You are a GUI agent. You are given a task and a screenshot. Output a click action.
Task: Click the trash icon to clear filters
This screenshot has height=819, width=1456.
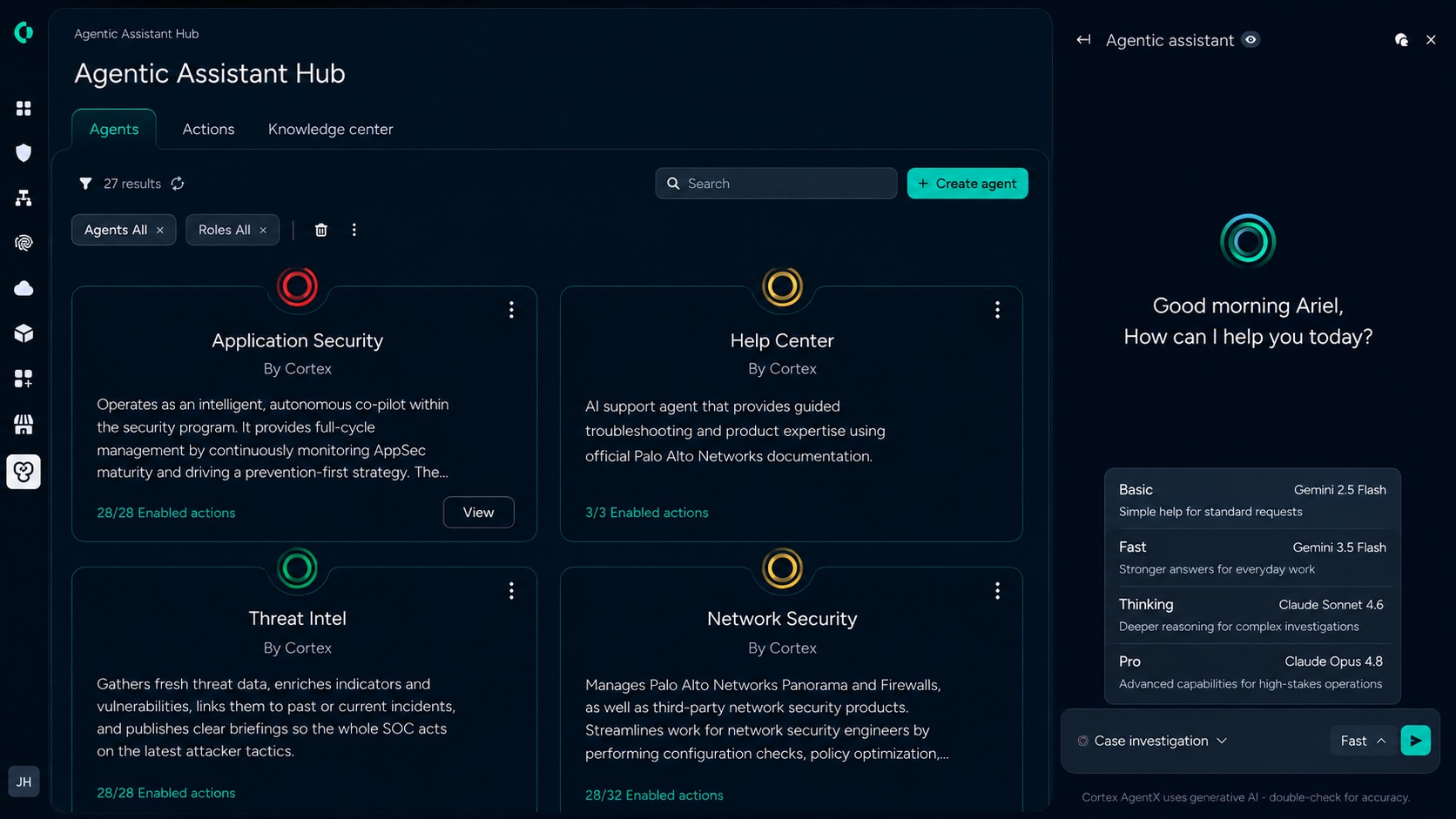(x=320, y=230)
